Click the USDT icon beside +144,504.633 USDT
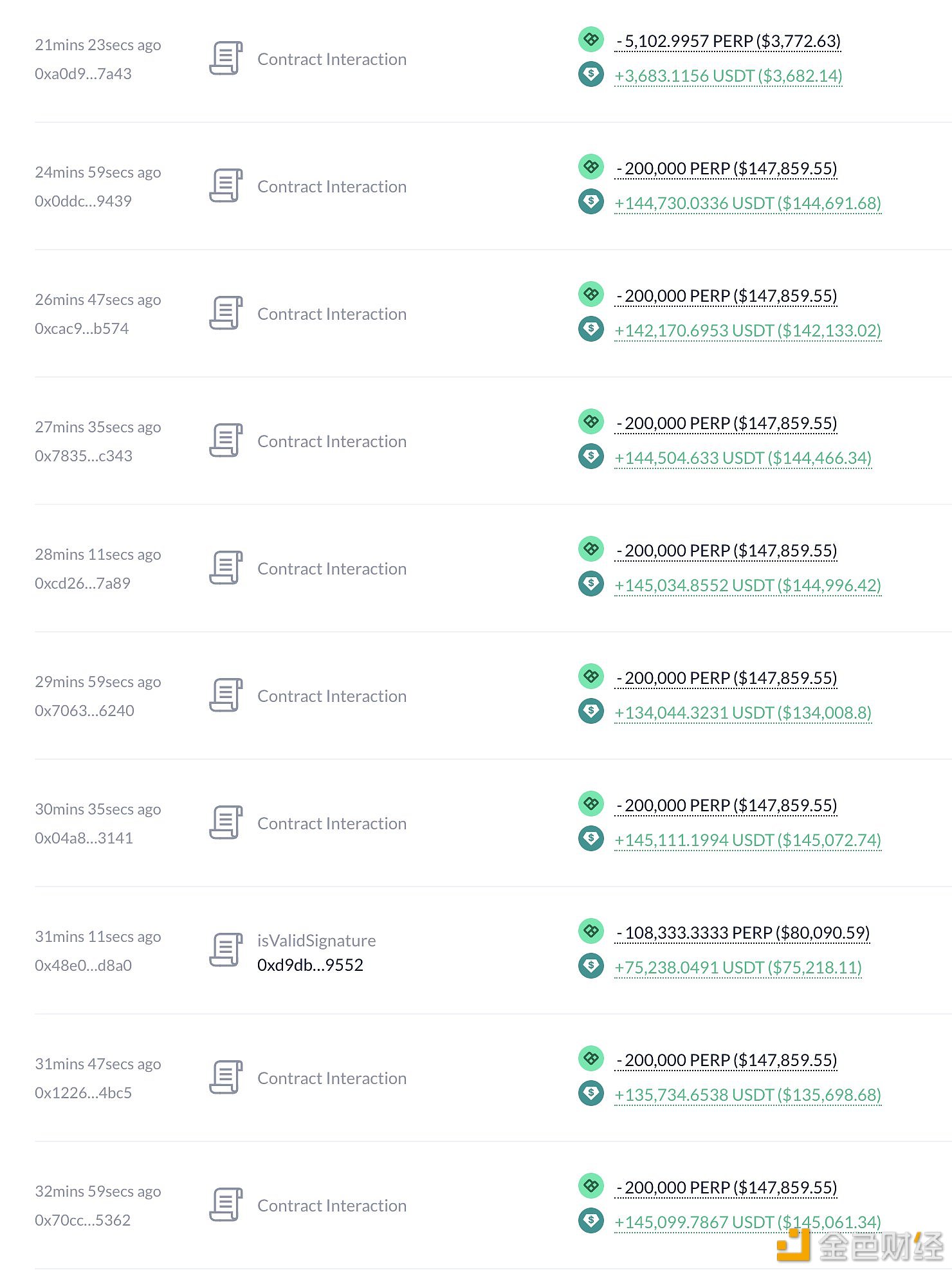952x1270 pixels. point(590,456)
